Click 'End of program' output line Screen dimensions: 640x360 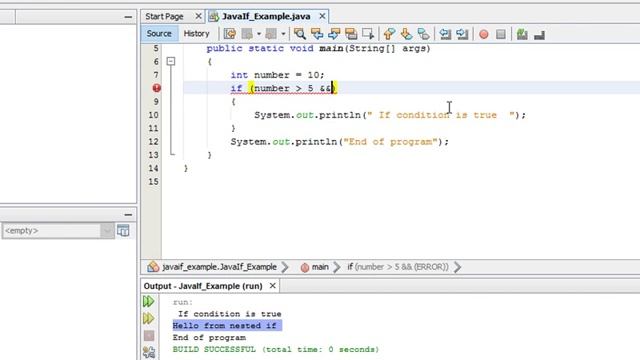coord(209,338)
